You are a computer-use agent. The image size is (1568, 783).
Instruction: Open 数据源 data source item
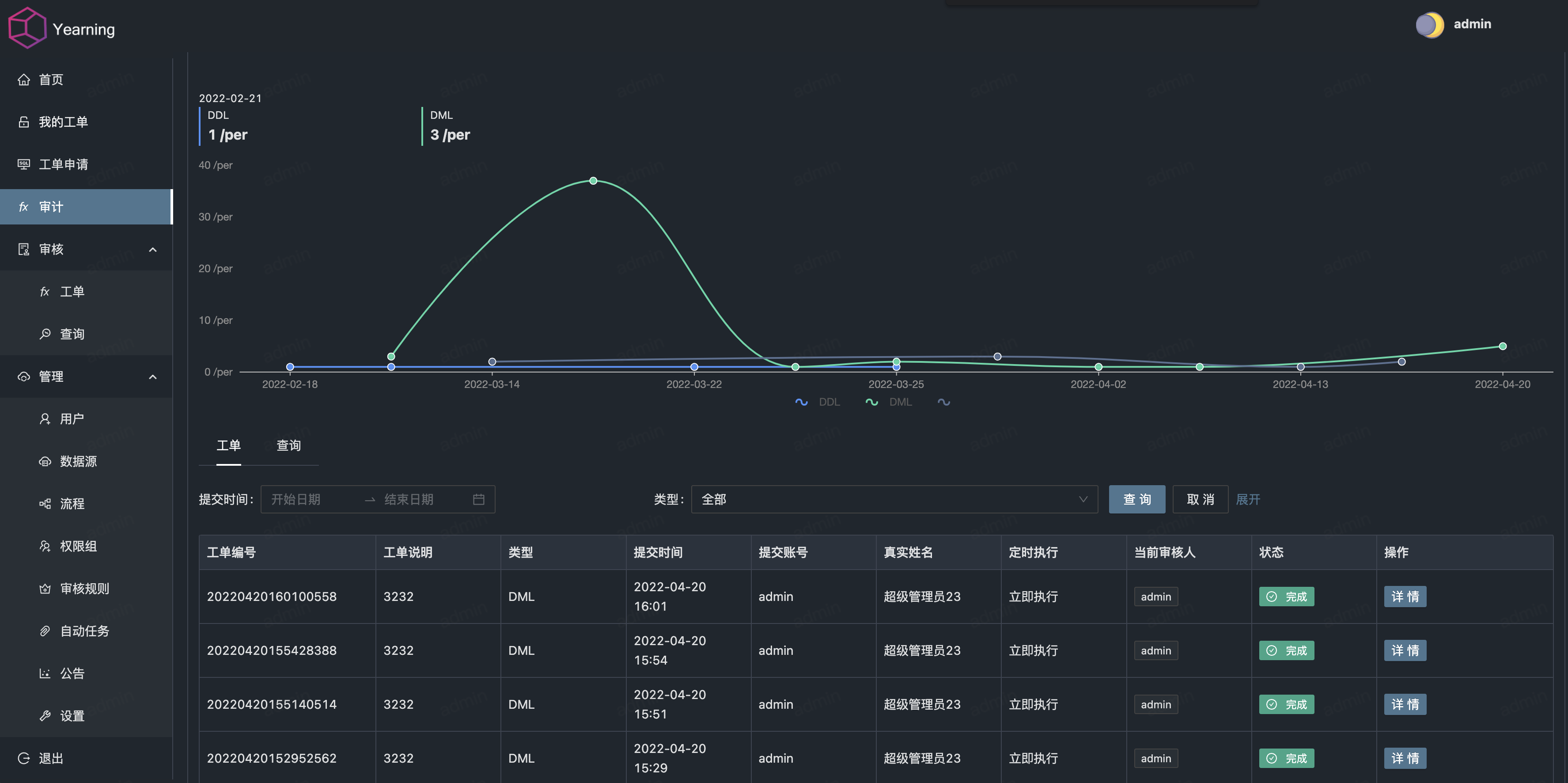click(78, 461)
